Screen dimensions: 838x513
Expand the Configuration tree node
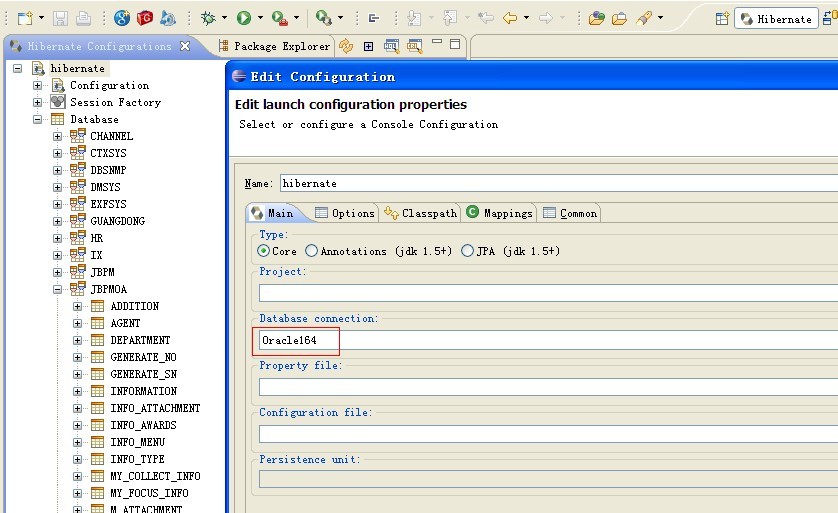click(37, 86)
